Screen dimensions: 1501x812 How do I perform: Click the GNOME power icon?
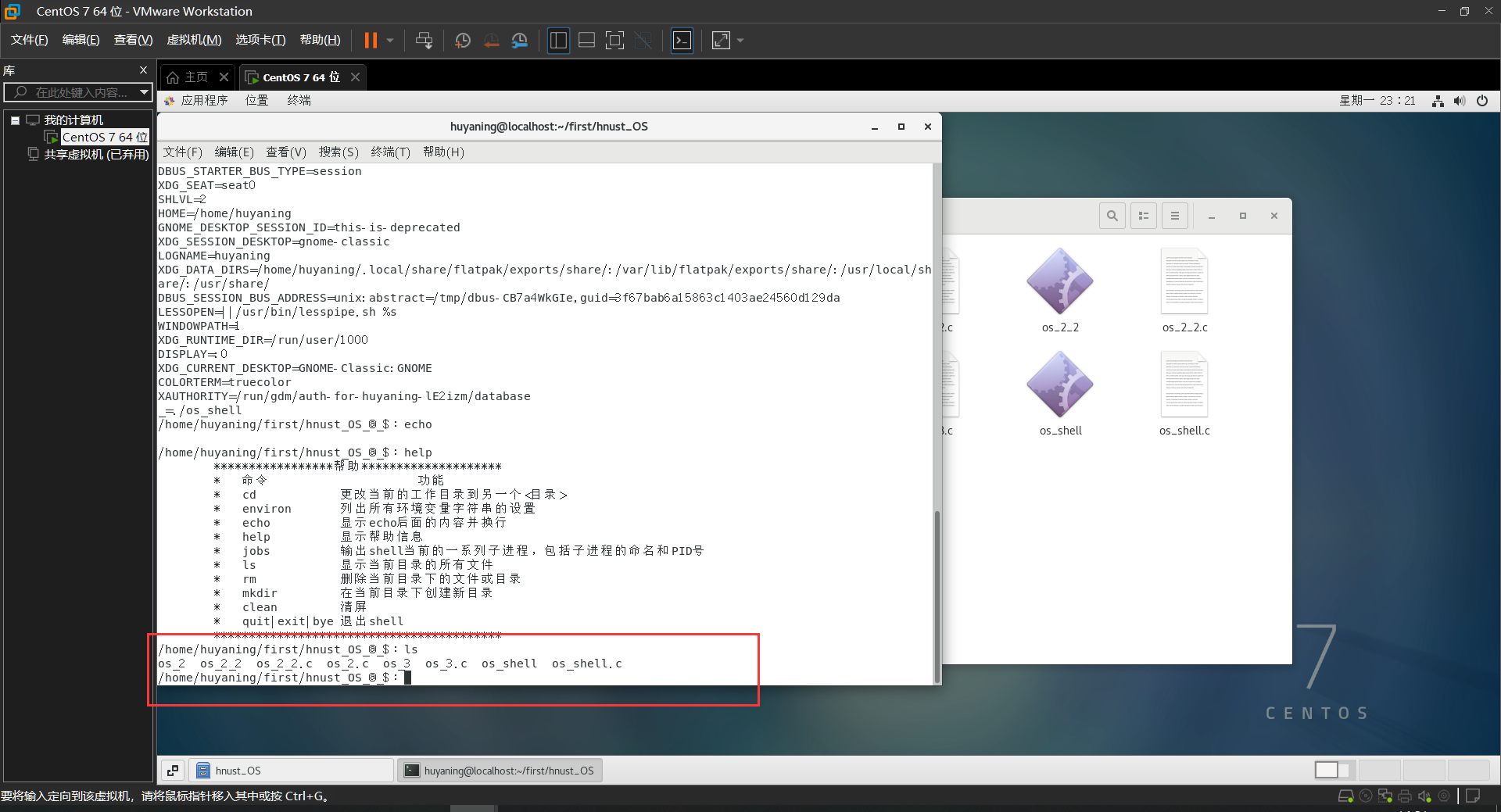point(1482,101)
